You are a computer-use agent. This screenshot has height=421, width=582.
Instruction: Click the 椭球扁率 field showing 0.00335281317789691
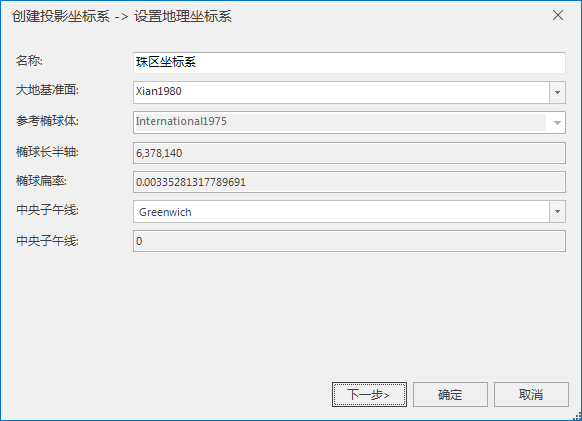tap(349, 182)
